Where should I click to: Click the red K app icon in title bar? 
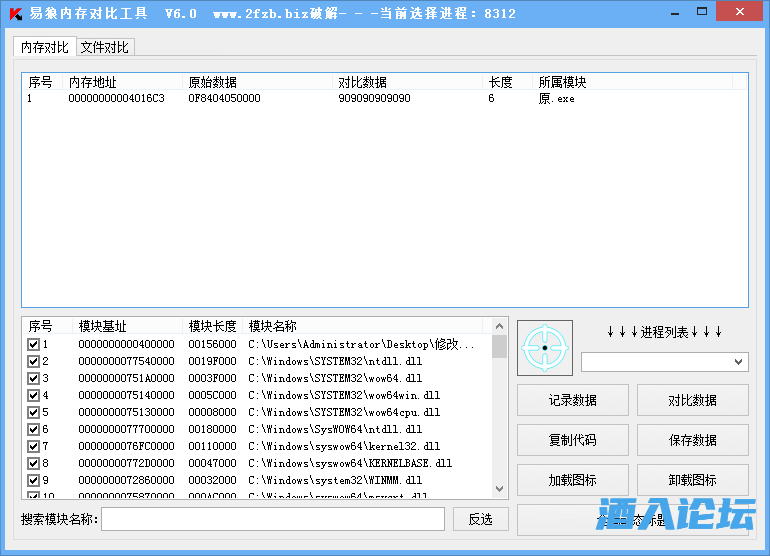coord(14,14)
